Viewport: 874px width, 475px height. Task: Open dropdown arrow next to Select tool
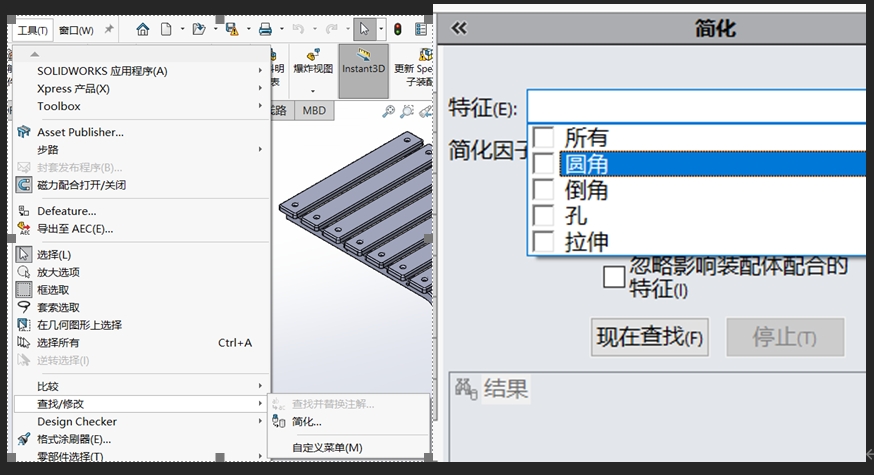coord(381,29)
